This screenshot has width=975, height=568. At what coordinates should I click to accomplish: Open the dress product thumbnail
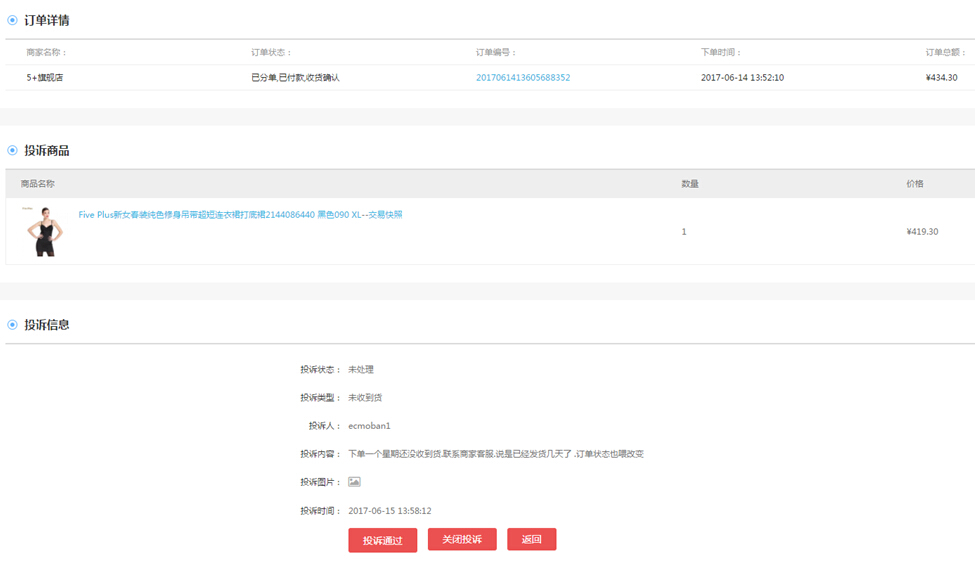[x=44, y=231]
